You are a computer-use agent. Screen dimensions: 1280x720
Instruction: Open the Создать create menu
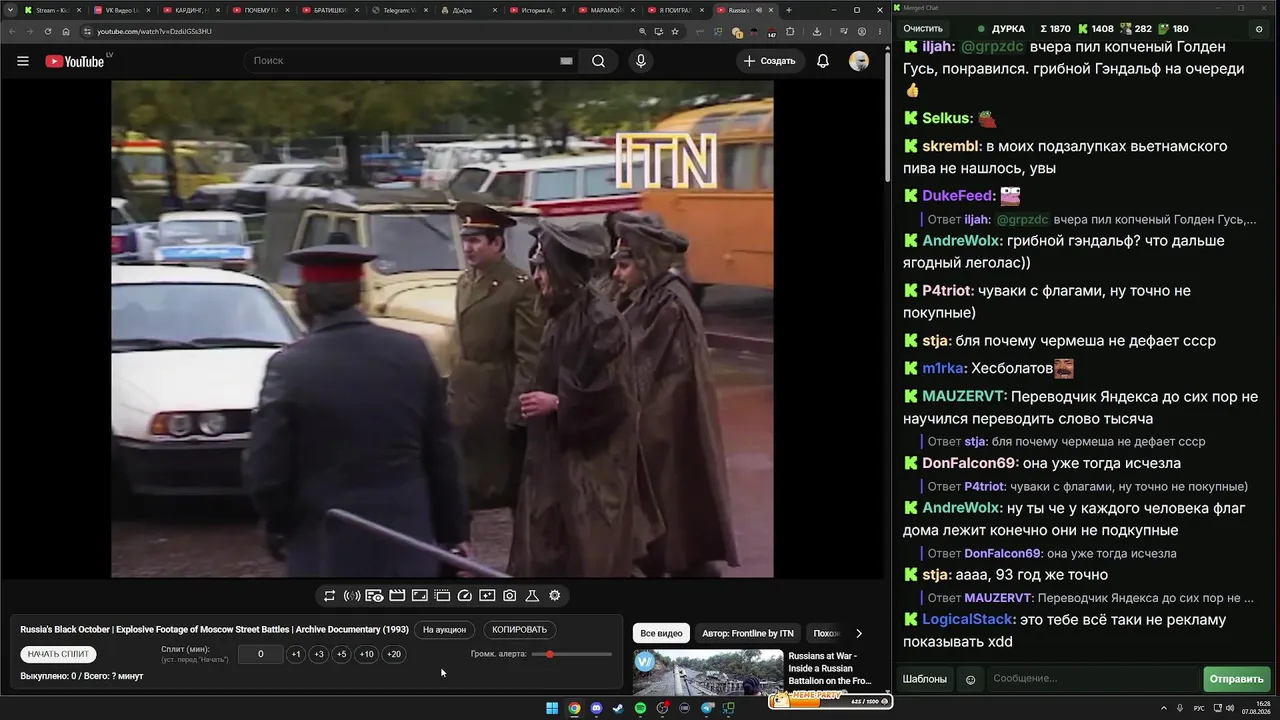click(769, 61)
